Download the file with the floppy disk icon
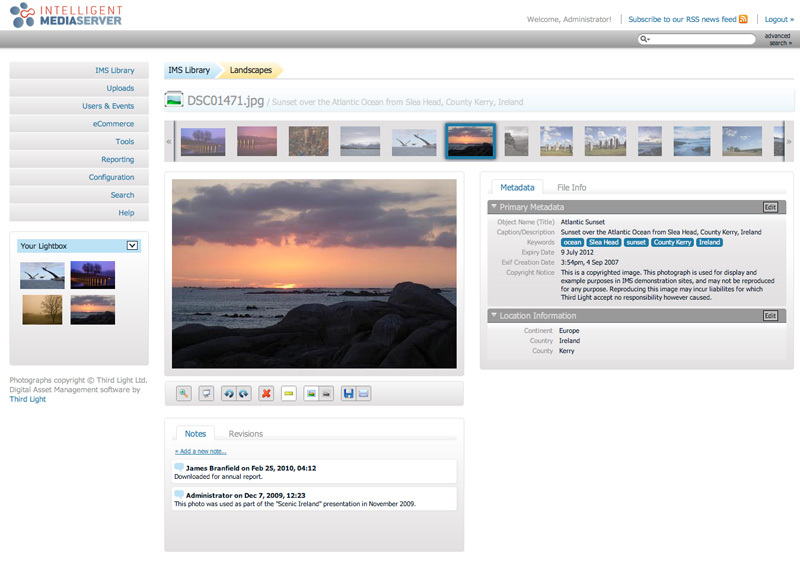Image resolution: width=800 pixels, height=575 pixels. pyautogui.click(x=348, y=393)
